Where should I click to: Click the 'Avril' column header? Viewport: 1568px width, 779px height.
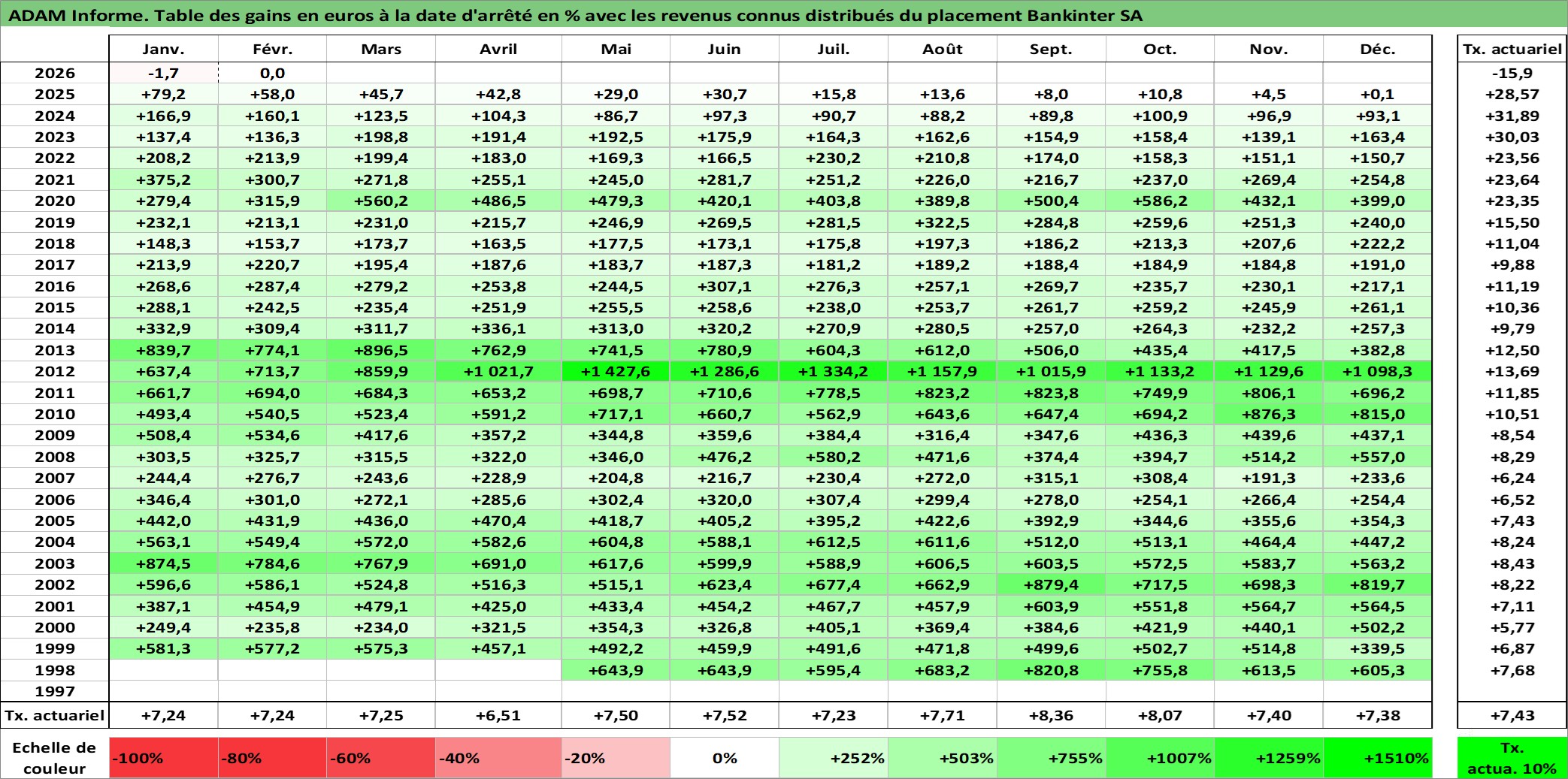pyautogui.click(x=498, y=49)
